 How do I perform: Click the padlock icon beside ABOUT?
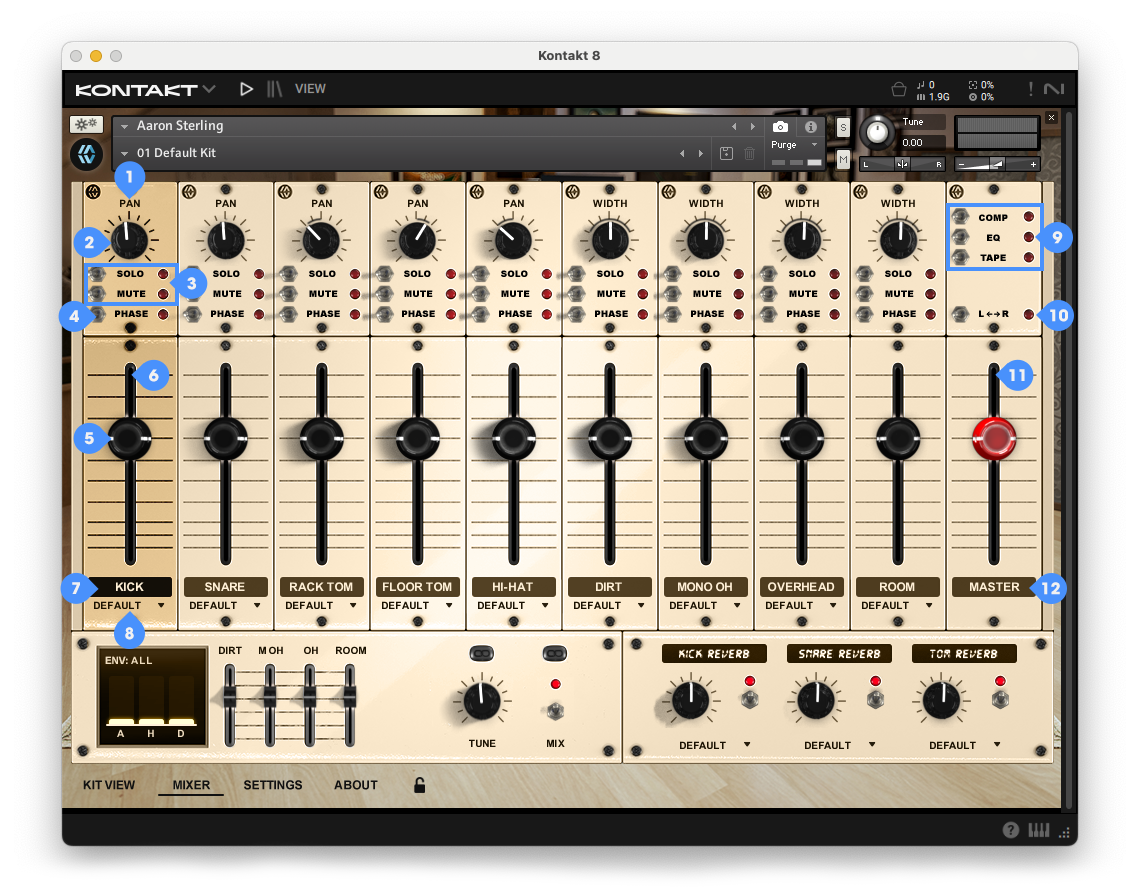[x=420, y=785]
